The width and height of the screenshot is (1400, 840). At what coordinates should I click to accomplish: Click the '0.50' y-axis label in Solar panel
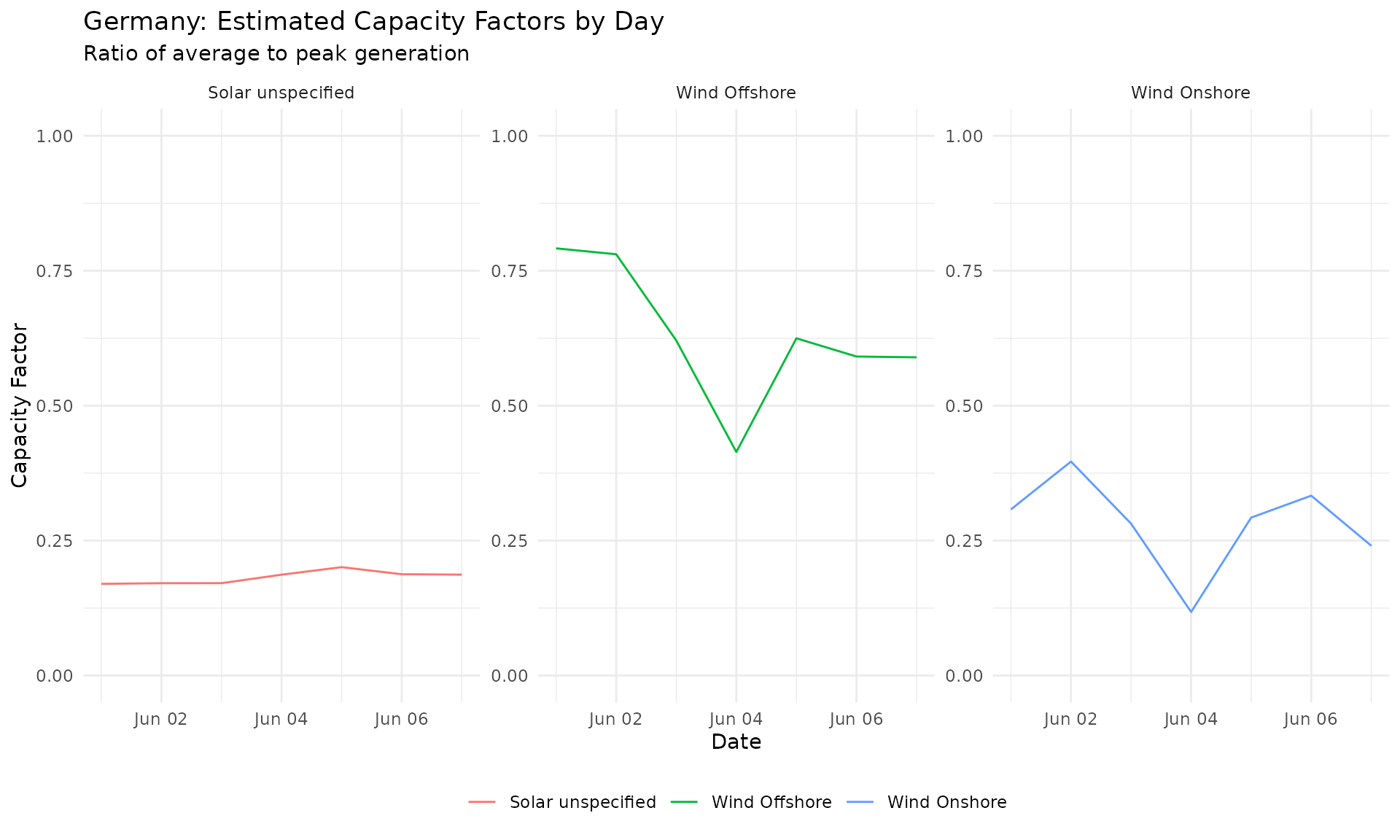55,405
